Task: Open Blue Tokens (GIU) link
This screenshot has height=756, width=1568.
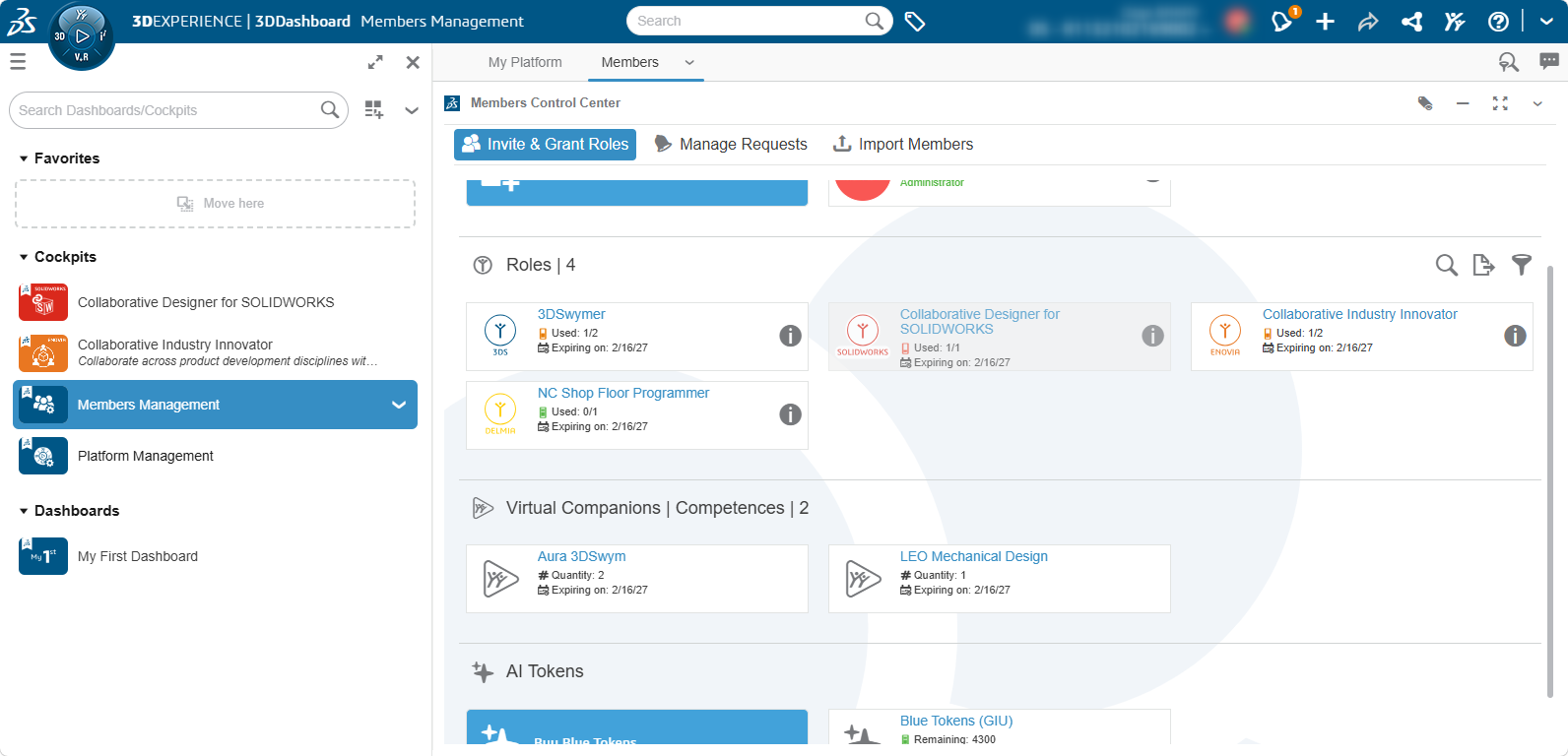Action: click(956, 721)
